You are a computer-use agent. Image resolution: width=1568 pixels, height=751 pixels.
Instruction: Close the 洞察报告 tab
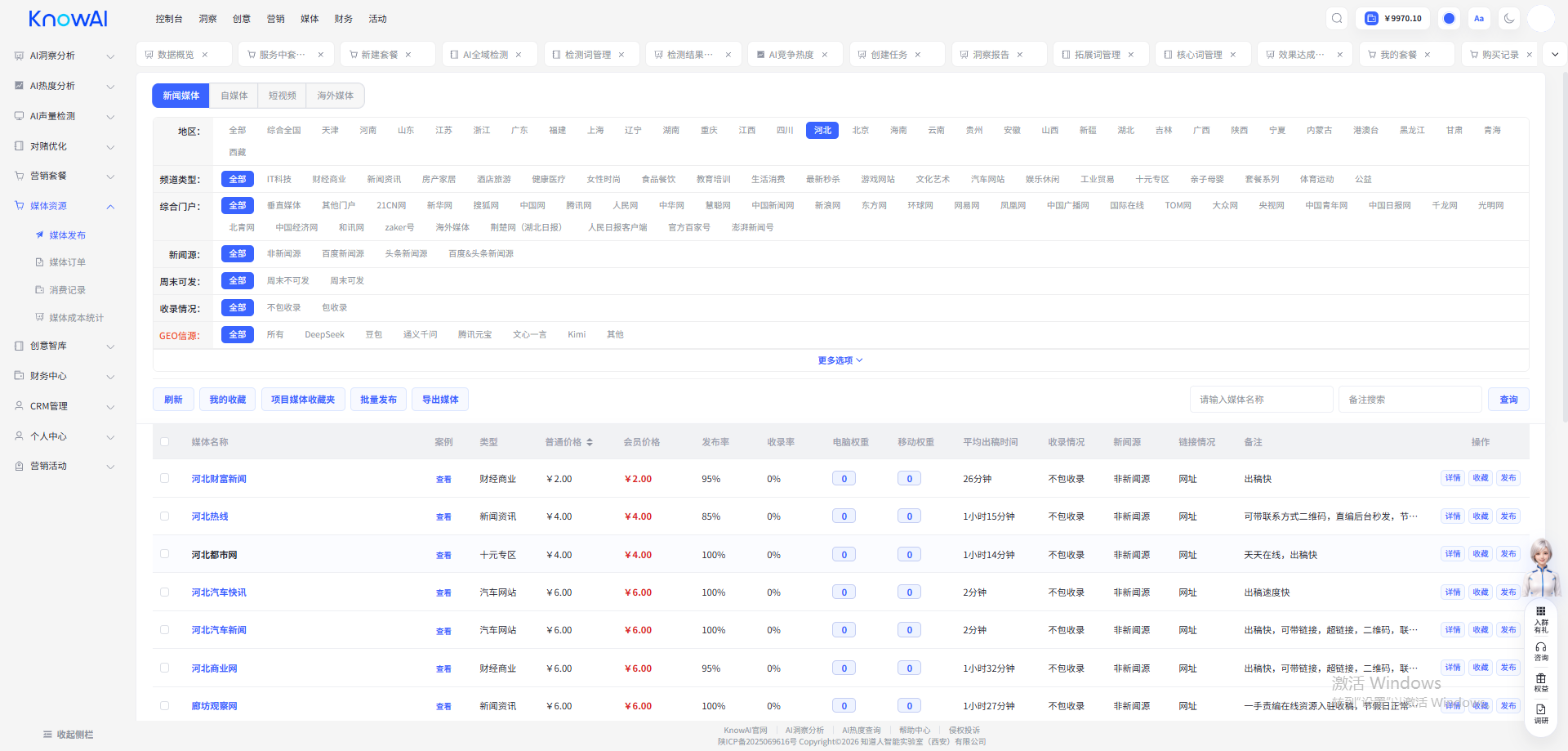[1020, 55]
